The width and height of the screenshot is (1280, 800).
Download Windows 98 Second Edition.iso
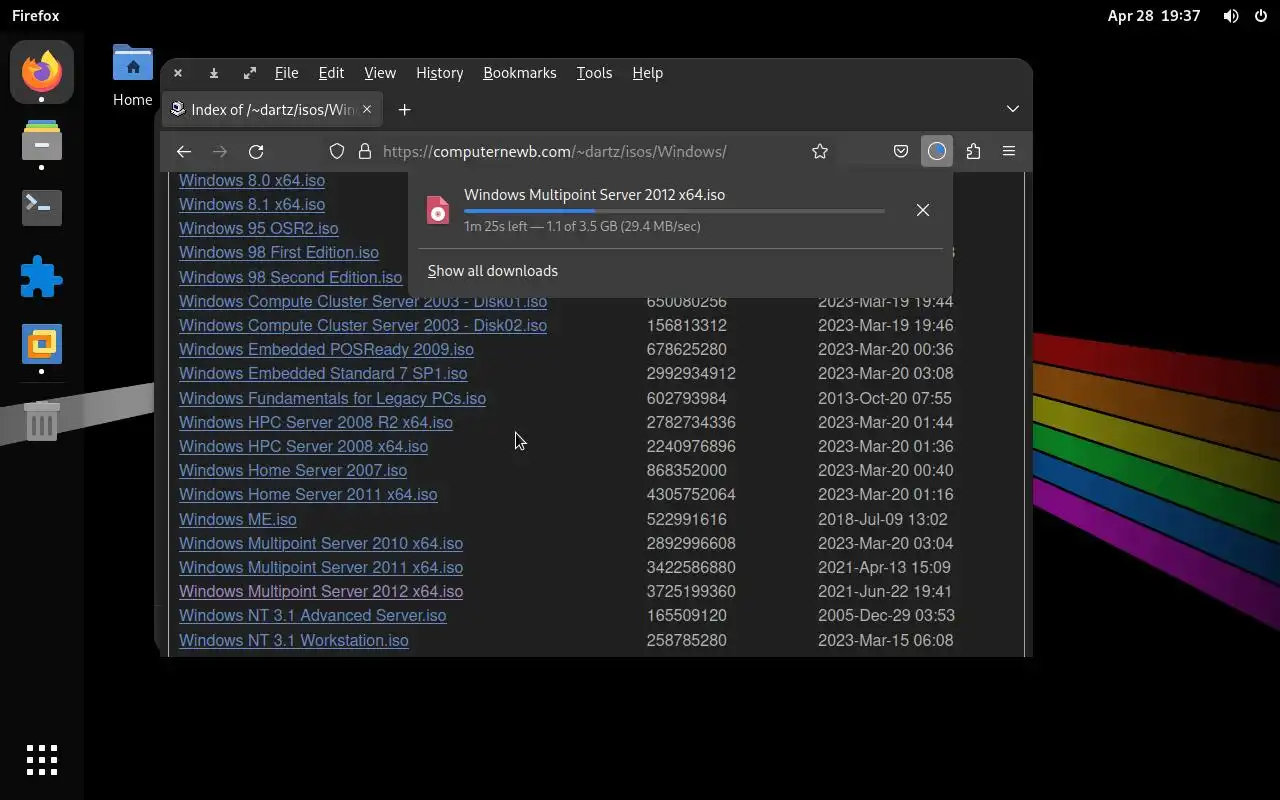click(290, 277)
